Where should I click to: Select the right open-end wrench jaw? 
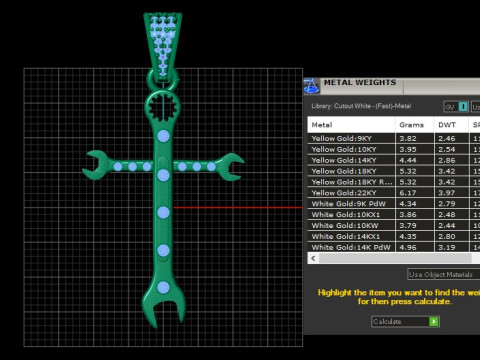tap(231, 166)
